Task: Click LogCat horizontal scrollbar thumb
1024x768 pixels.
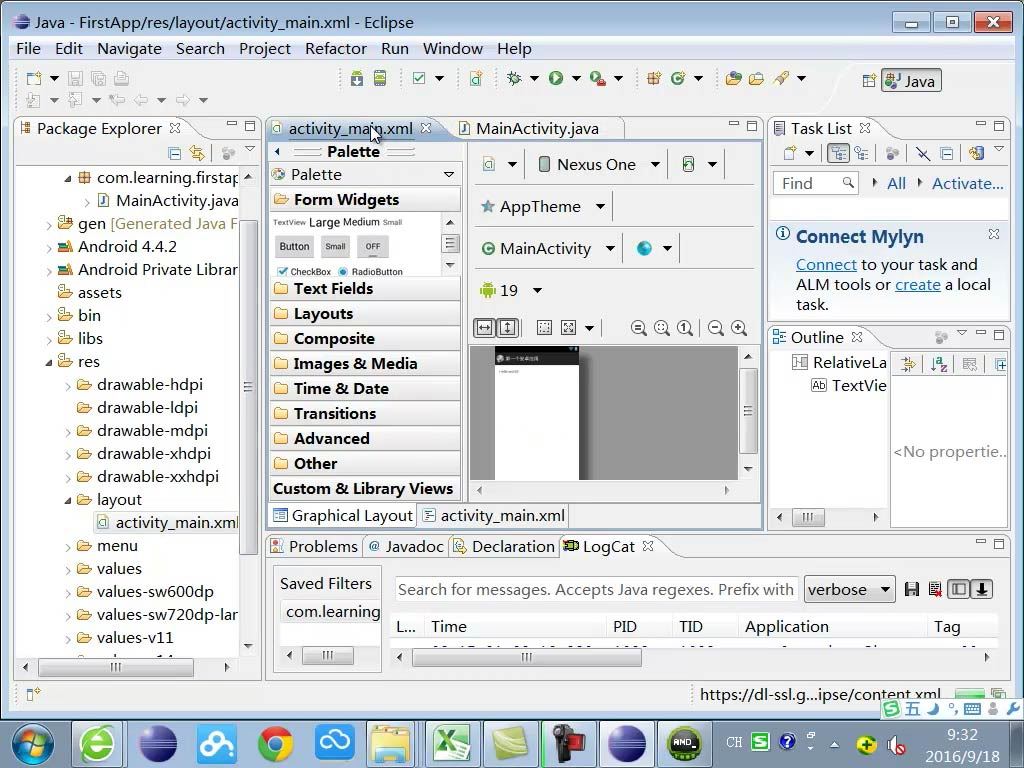Action: [526, 658]
